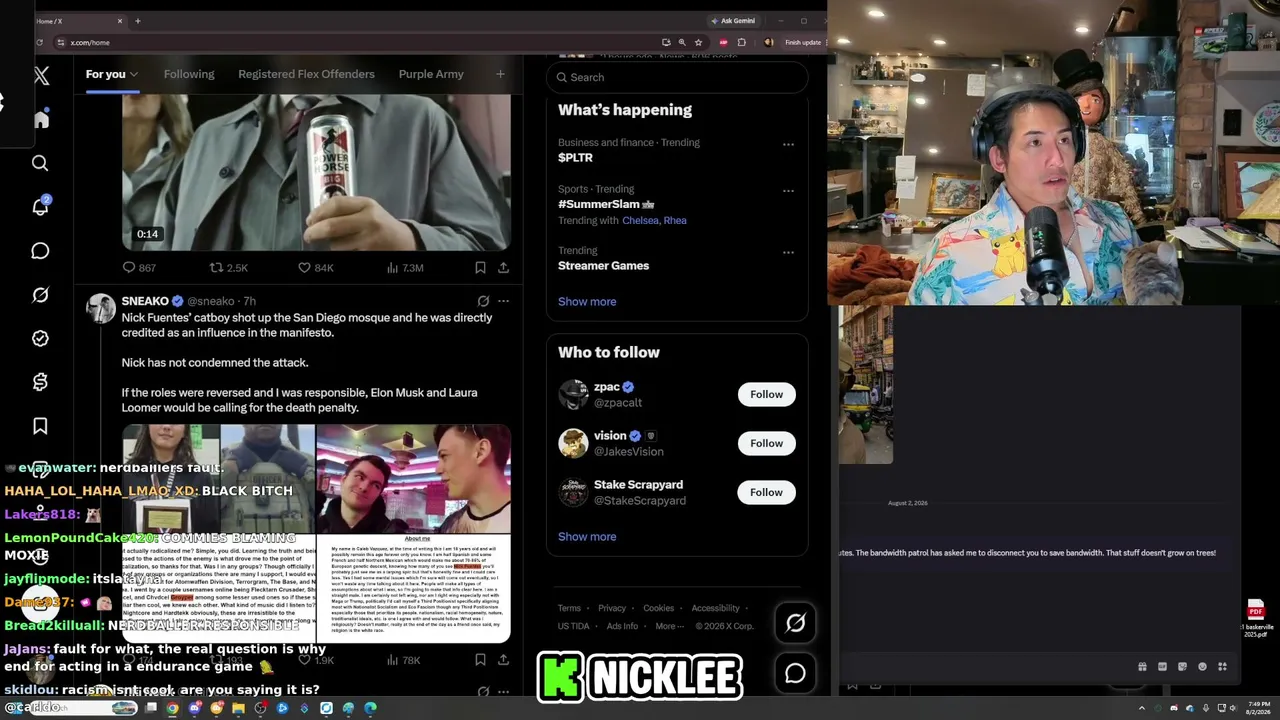This screenshot has height=720, width=1280.
Task: Open Grok from the X sidebar
Action: (40, 295)
